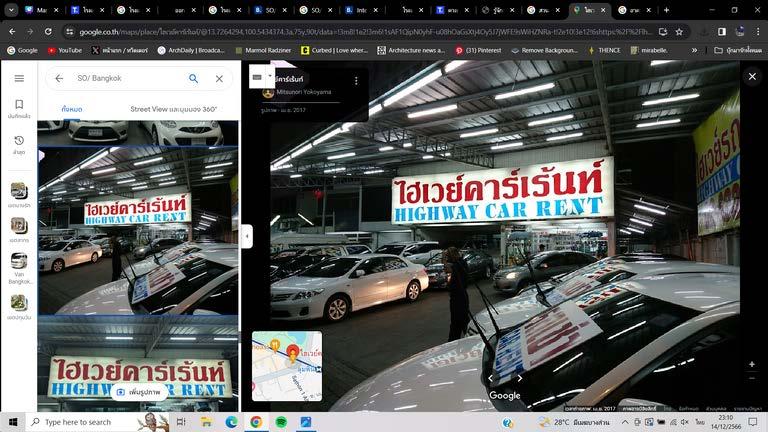Go to the previous photo arrow
768x432 pixels.
coord(490,378)
